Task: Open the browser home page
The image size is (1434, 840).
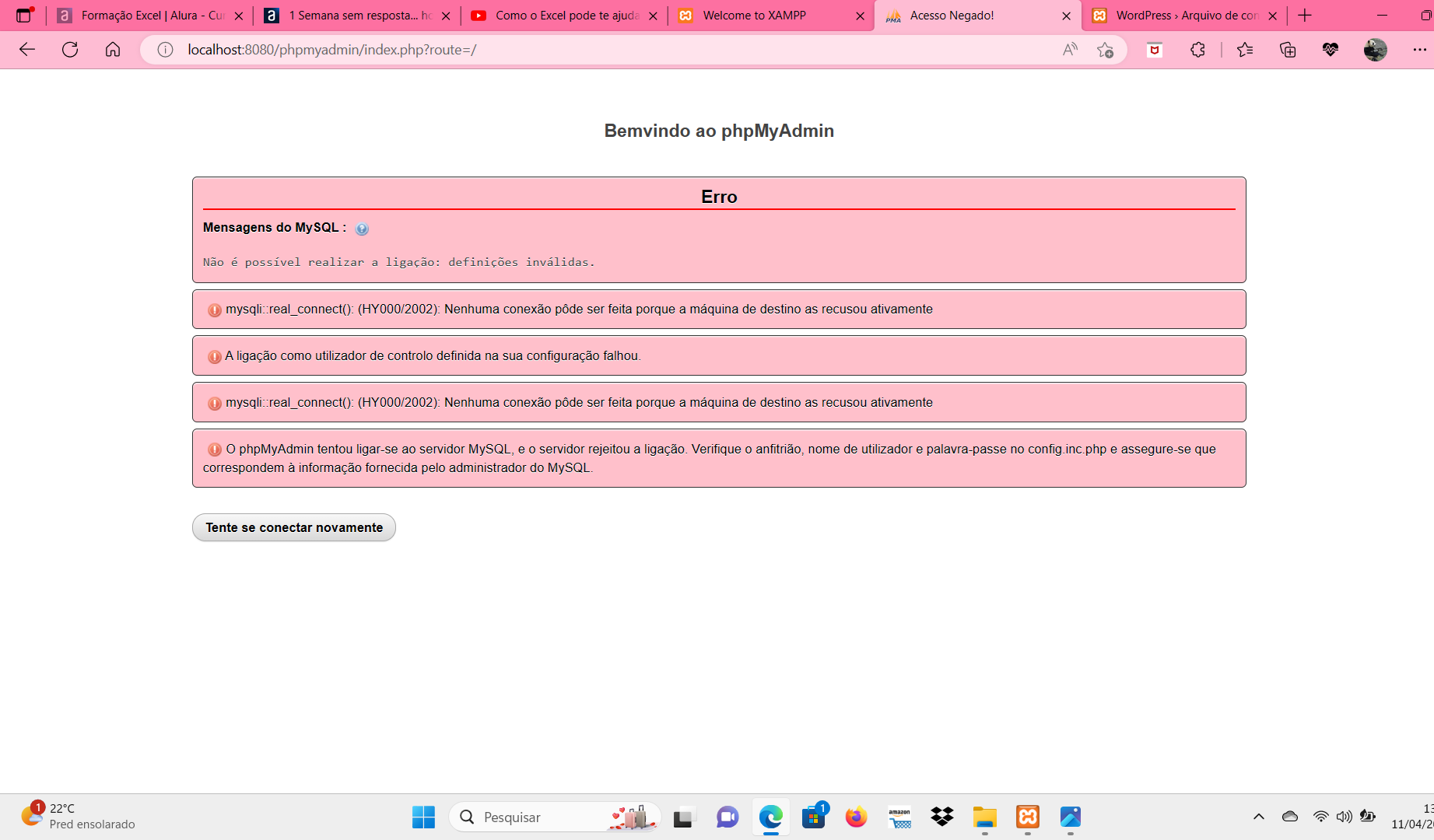Action: click(113, 50)
